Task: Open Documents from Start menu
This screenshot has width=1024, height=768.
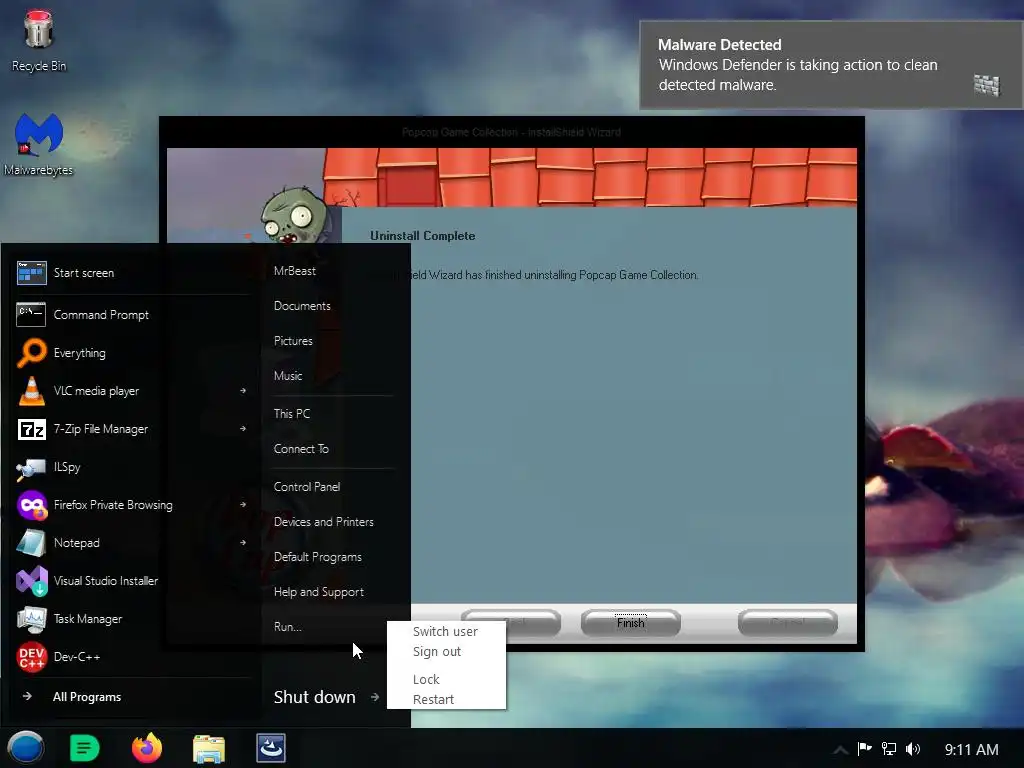Action: 302,306
